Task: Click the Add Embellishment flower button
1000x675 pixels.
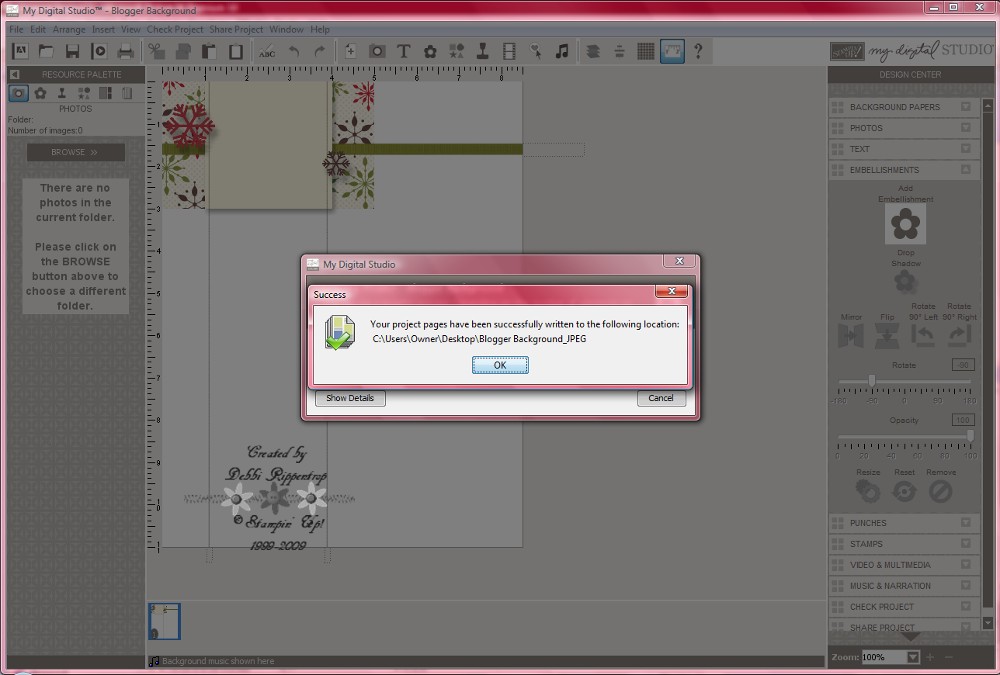Action: 905,225
